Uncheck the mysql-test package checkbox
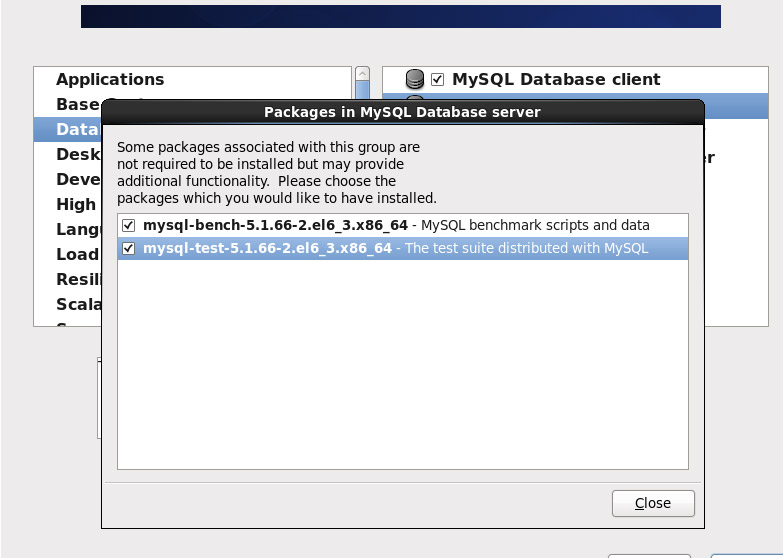Image resolution: width=783 pixels, height=558 pixels. click(129, 248)
